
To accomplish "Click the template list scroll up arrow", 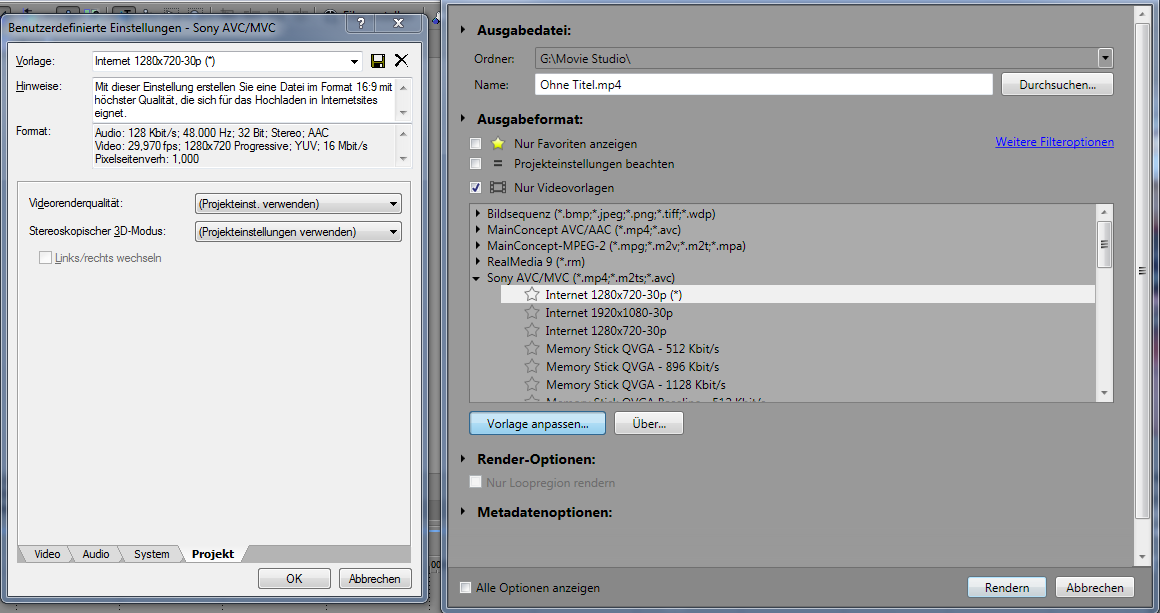I will coord(1104,213).
